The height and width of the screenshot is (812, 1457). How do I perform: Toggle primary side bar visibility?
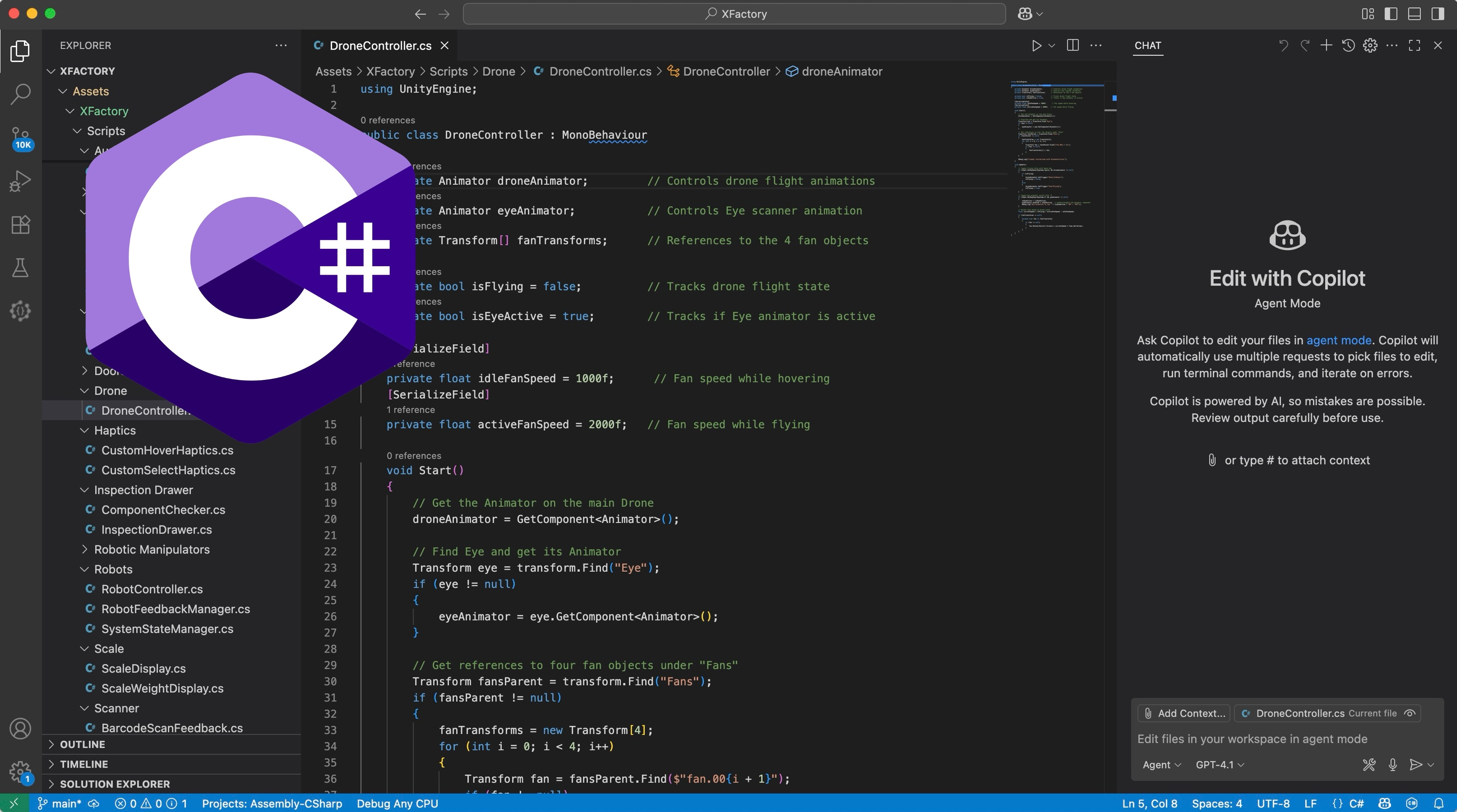pyautogui.click(x=1391, y=14)
